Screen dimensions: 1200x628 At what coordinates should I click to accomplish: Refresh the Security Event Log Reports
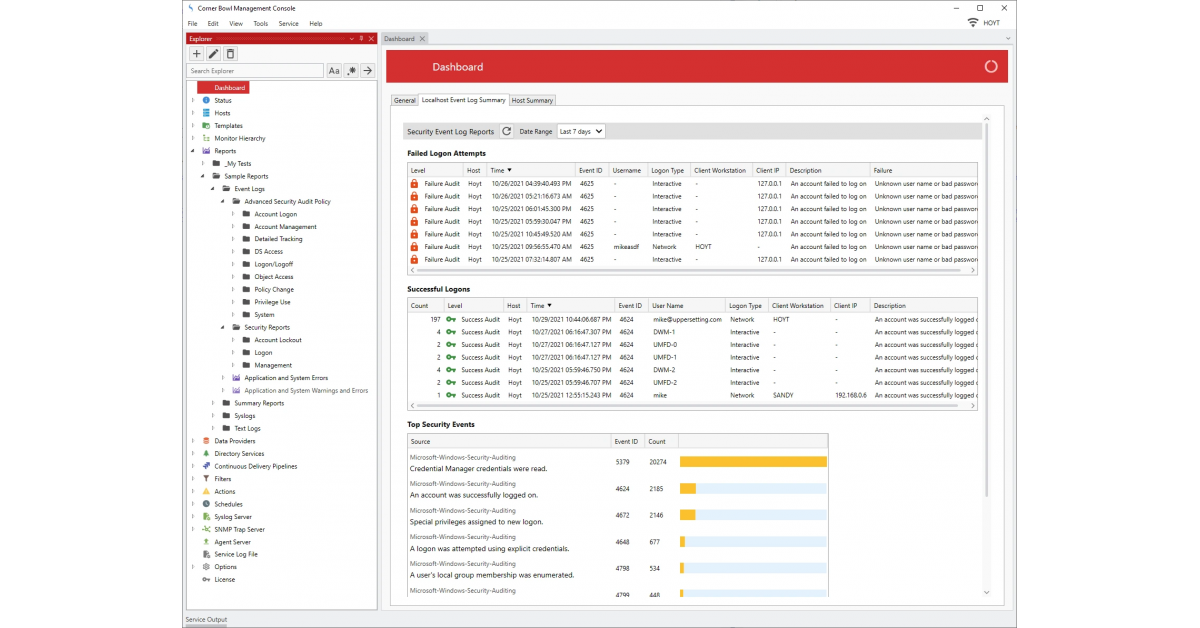point(506,131)
